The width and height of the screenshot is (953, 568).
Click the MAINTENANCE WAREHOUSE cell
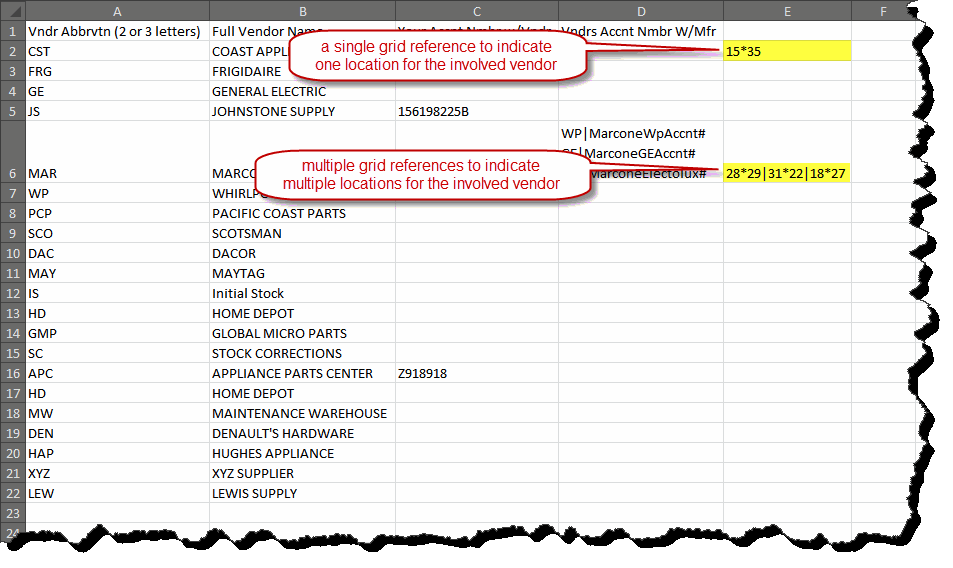302,414
